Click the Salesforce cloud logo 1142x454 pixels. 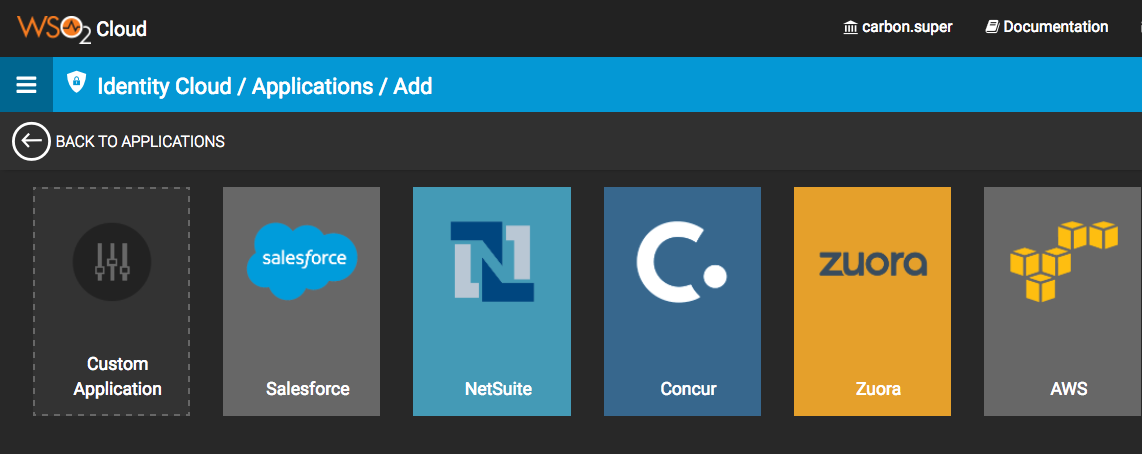coord(302,260)
